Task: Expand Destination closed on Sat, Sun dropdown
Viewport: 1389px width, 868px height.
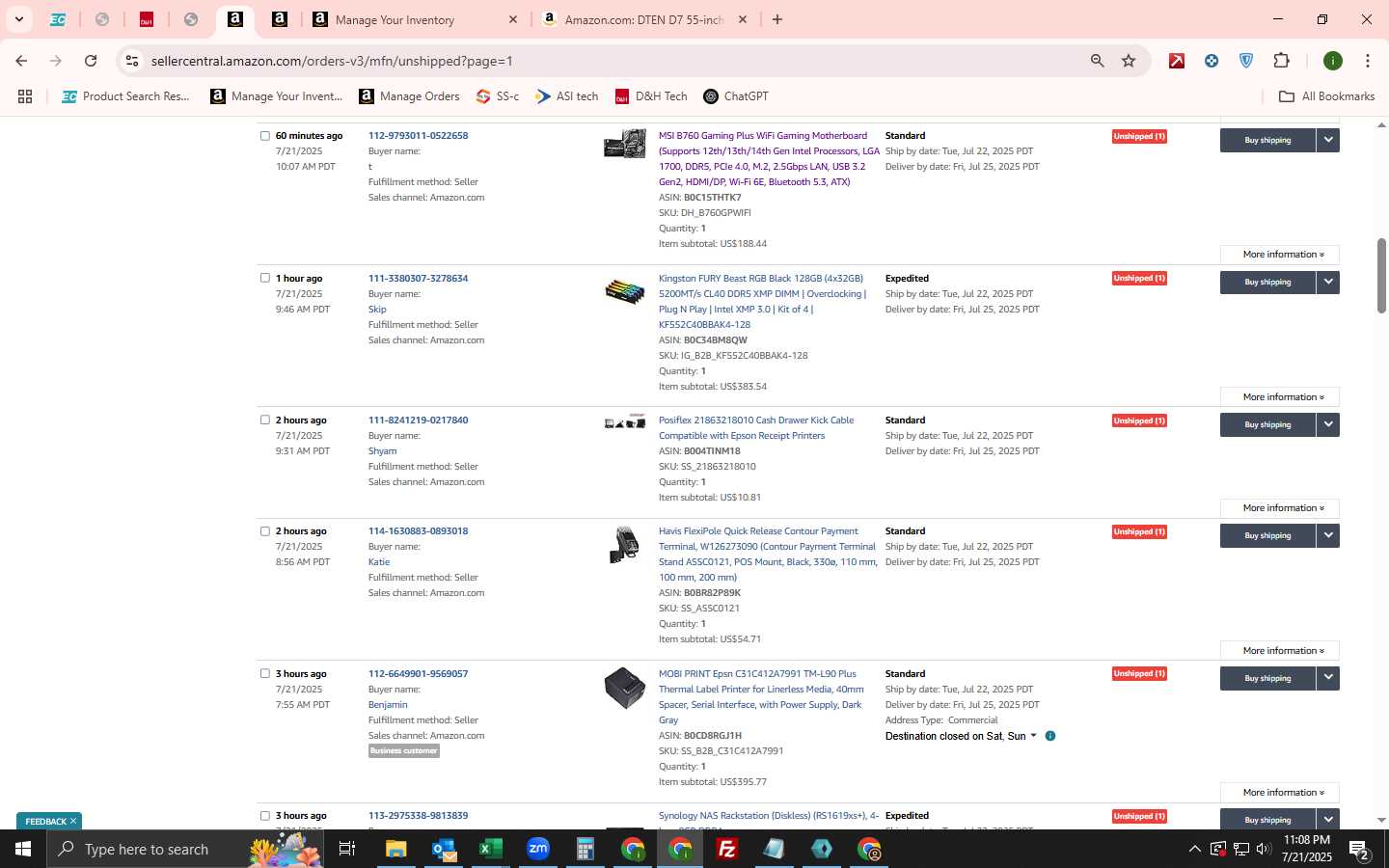Action: (961, 736)
